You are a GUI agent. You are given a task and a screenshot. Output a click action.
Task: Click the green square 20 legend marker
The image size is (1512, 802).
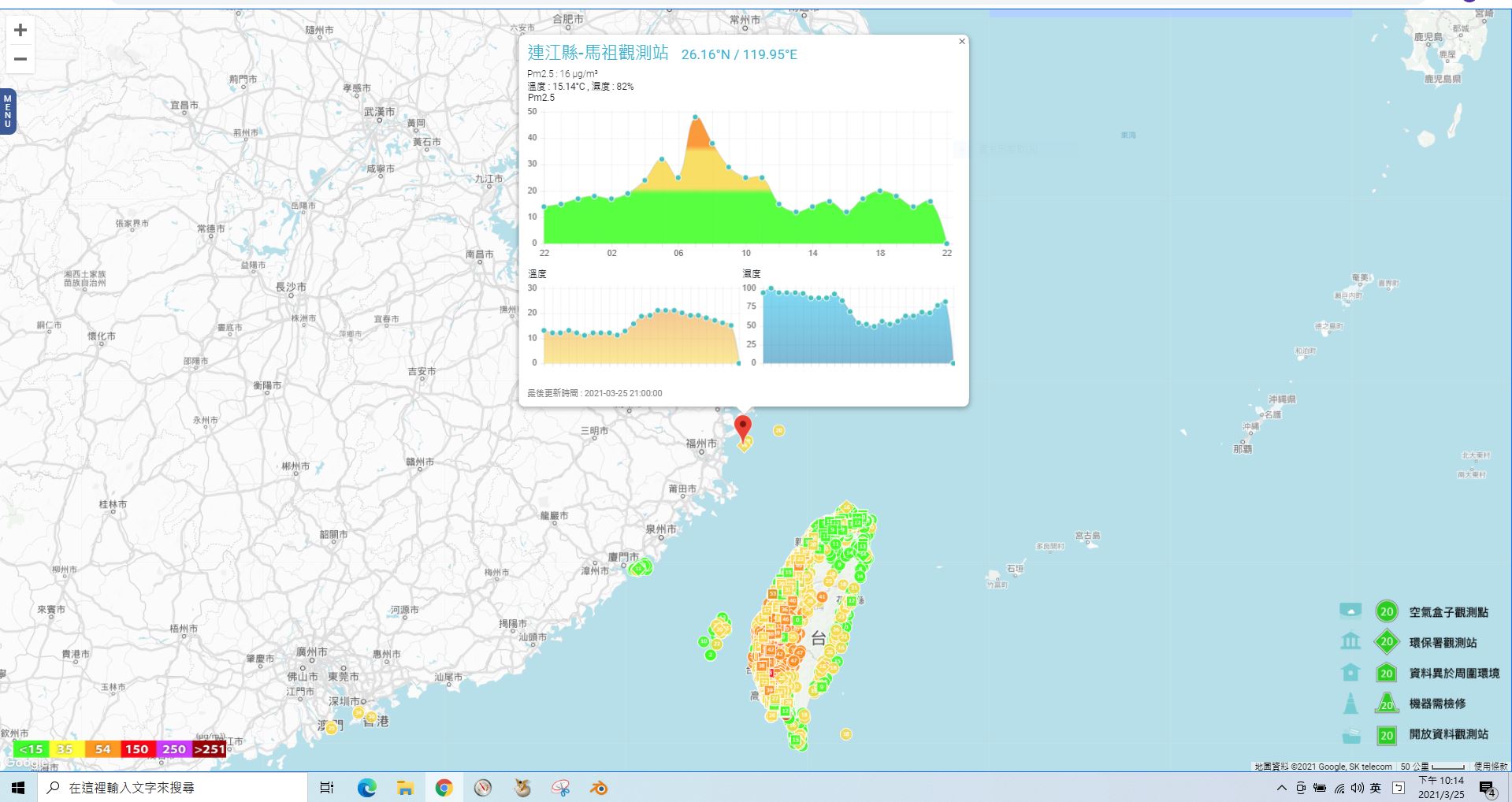click(x=1387, y=736)
